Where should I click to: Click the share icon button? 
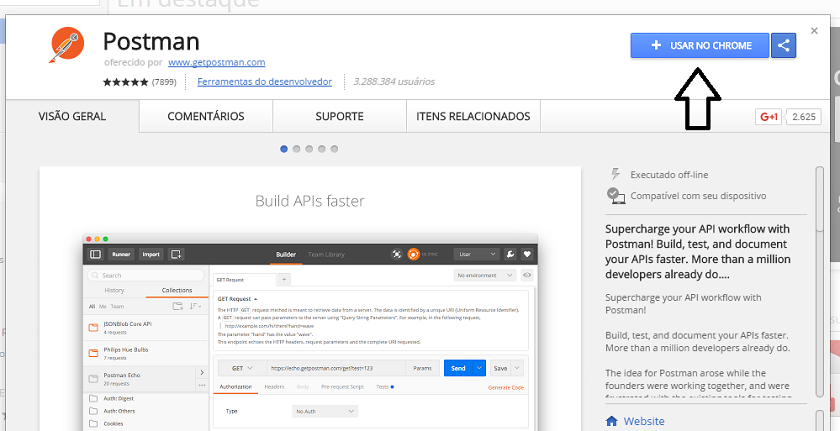pyautogui.click(x=783, y=46)
